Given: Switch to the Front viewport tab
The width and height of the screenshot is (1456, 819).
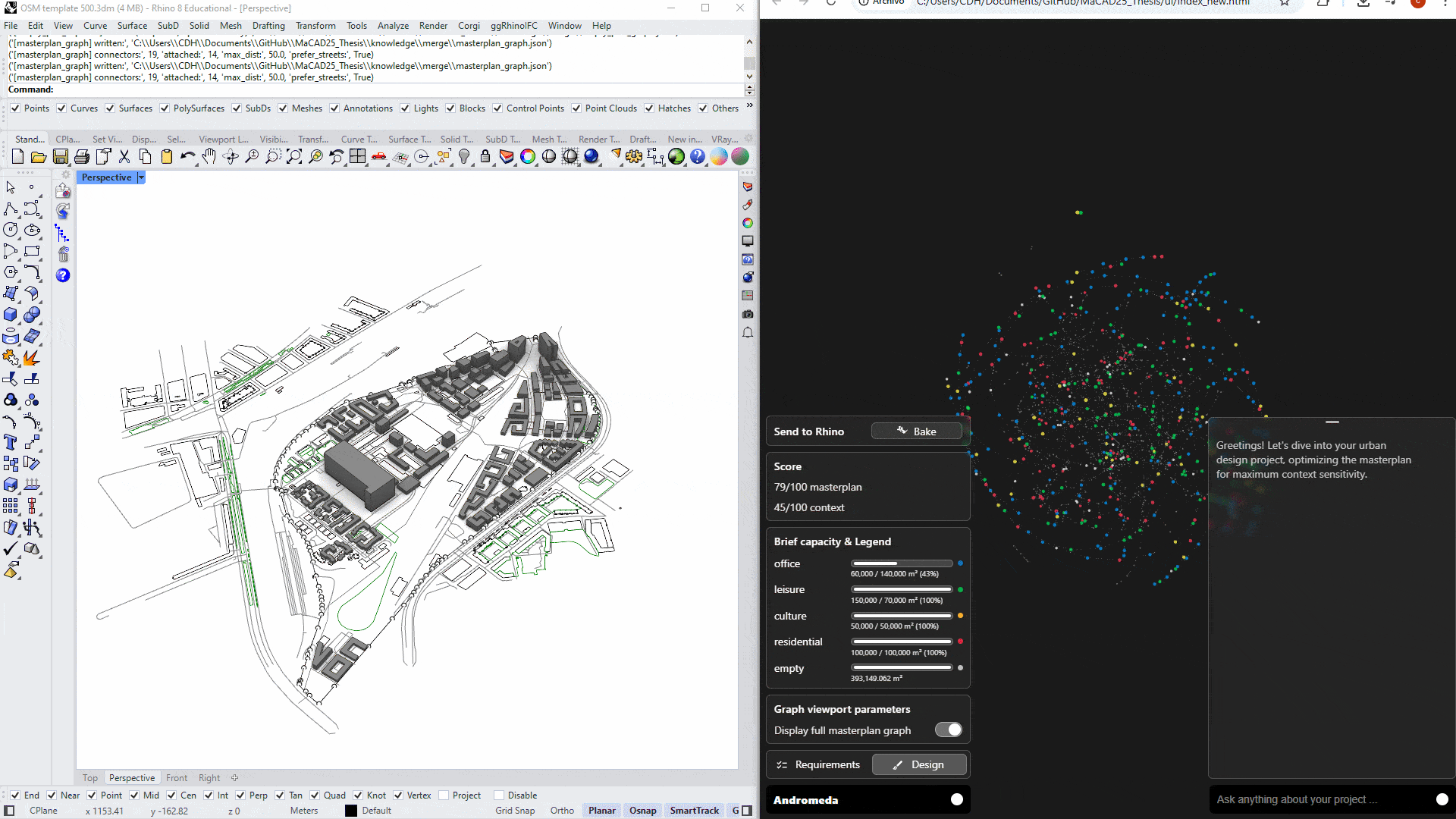Looking at the screenshot, I should pos(176,778).
